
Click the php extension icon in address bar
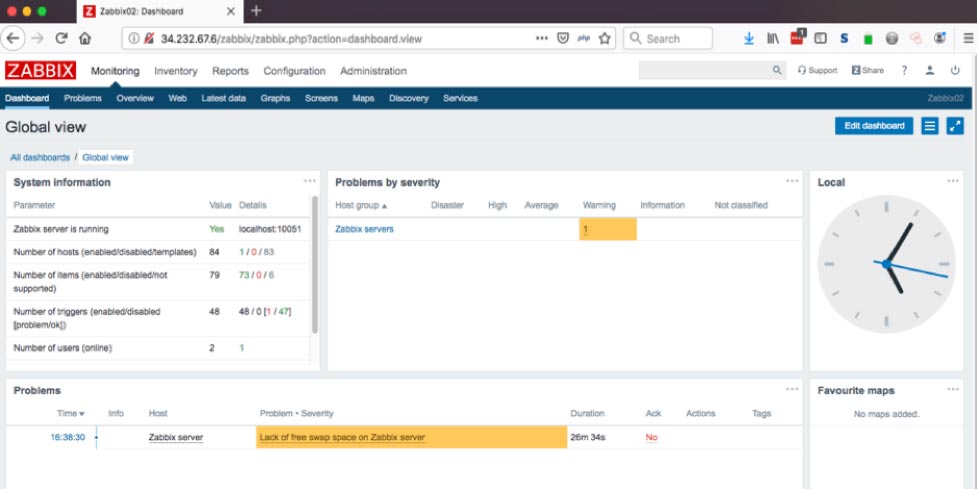[x=584, y=39]
